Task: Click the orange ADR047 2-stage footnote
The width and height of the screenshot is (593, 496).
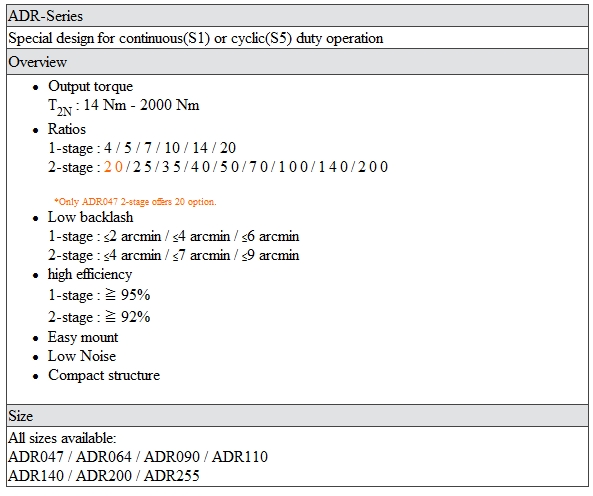Action: pos(135,202)
